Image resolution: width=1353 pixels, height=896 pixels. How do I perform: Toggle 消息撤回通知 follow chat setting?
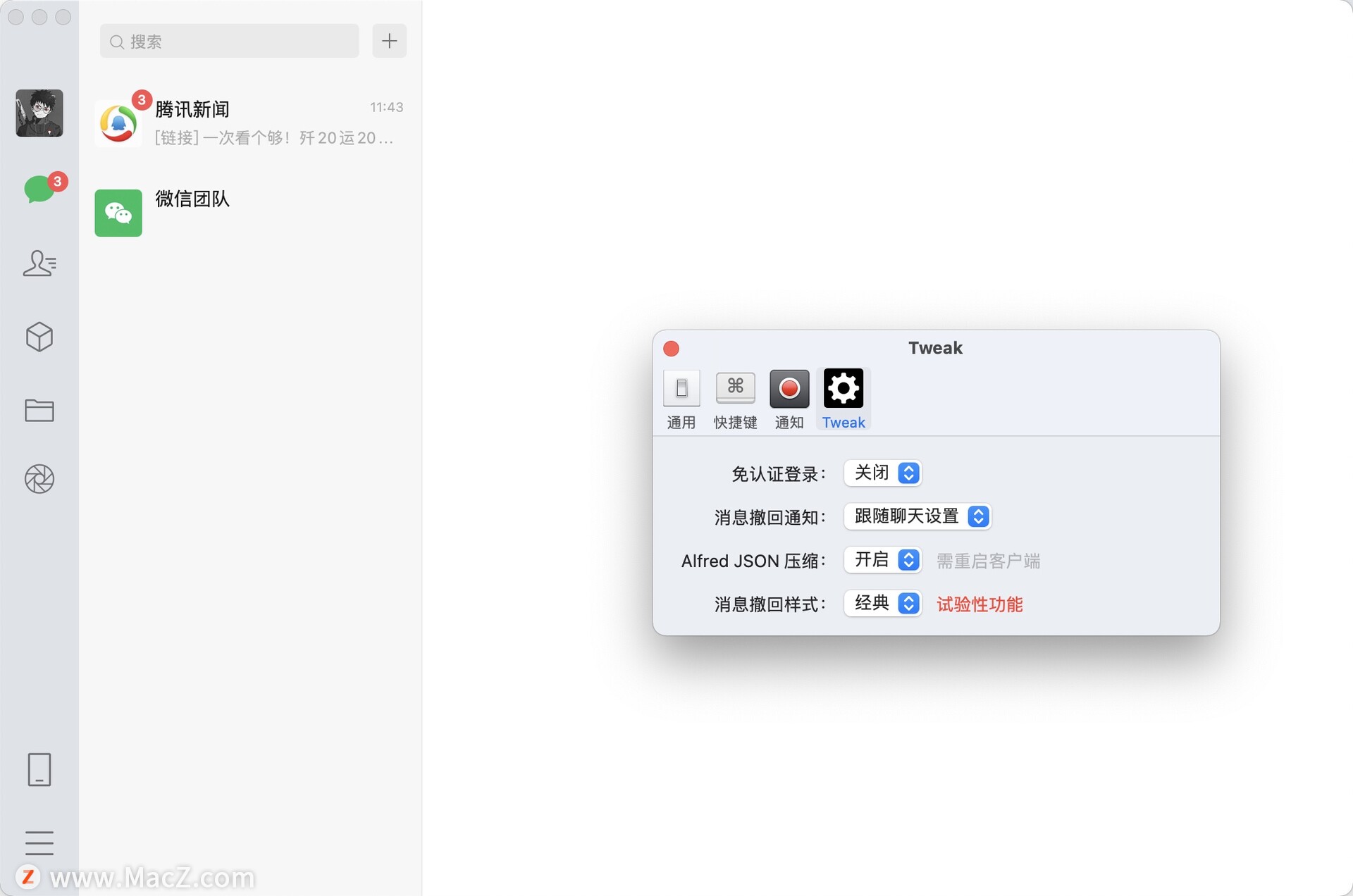click(x=915, y=516)
